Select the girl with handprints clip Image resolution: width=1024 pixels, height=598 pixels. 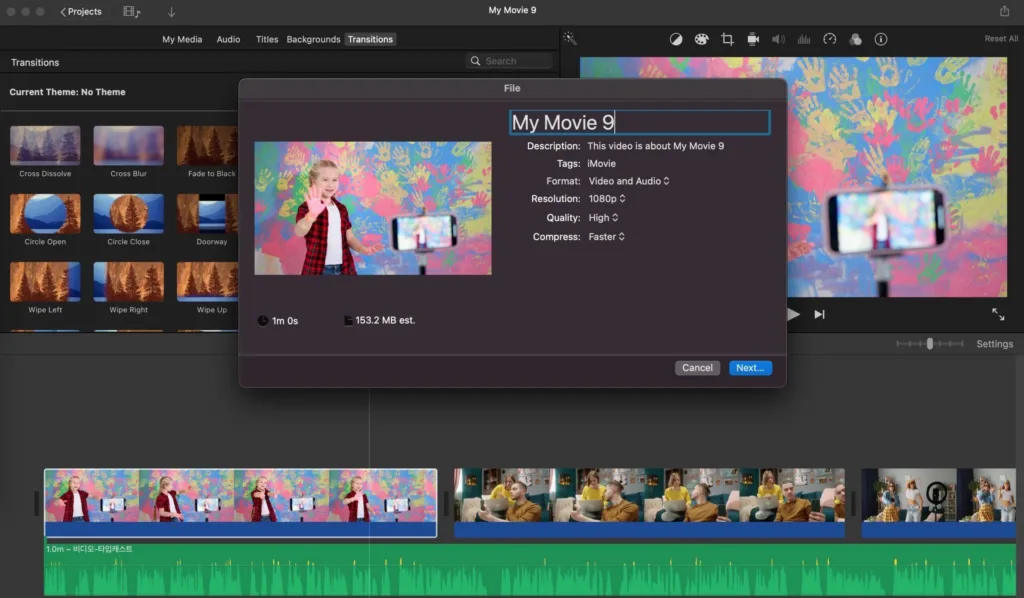[240, 503]
